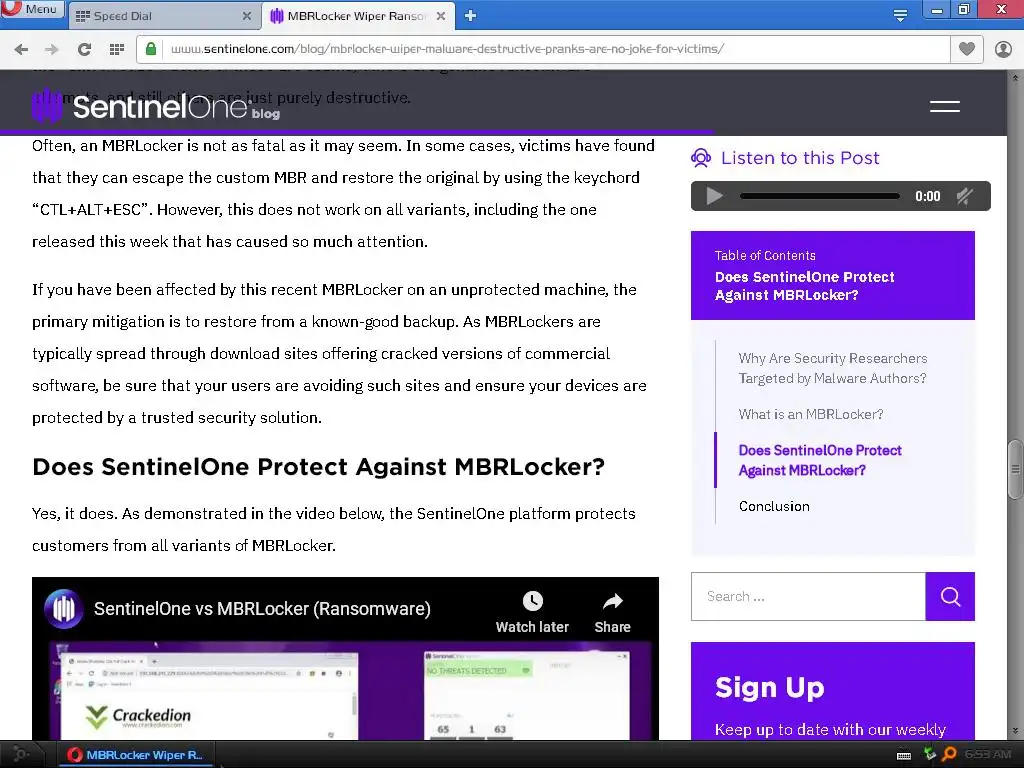This screenshot has width=1024, height=768.
Task: Click the sidebar Search input field
Action: [x=808, y=596]
